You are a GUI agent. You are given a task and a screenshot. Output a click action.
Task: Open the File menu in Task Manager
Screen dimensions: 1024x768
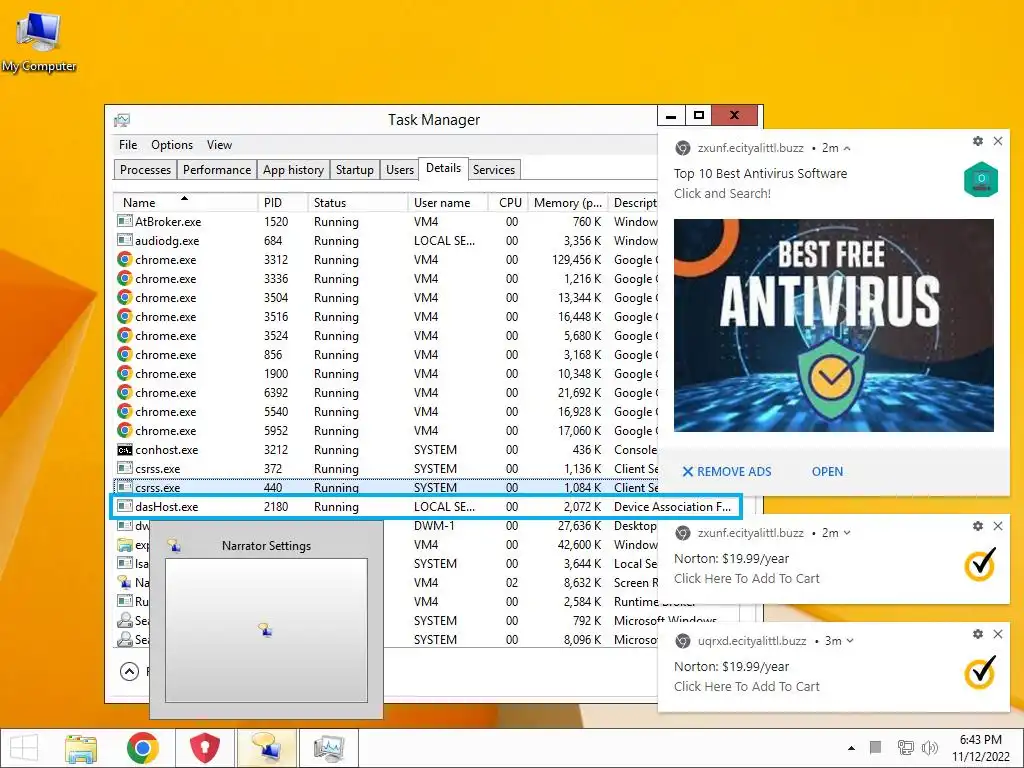[x=128, y=145]
